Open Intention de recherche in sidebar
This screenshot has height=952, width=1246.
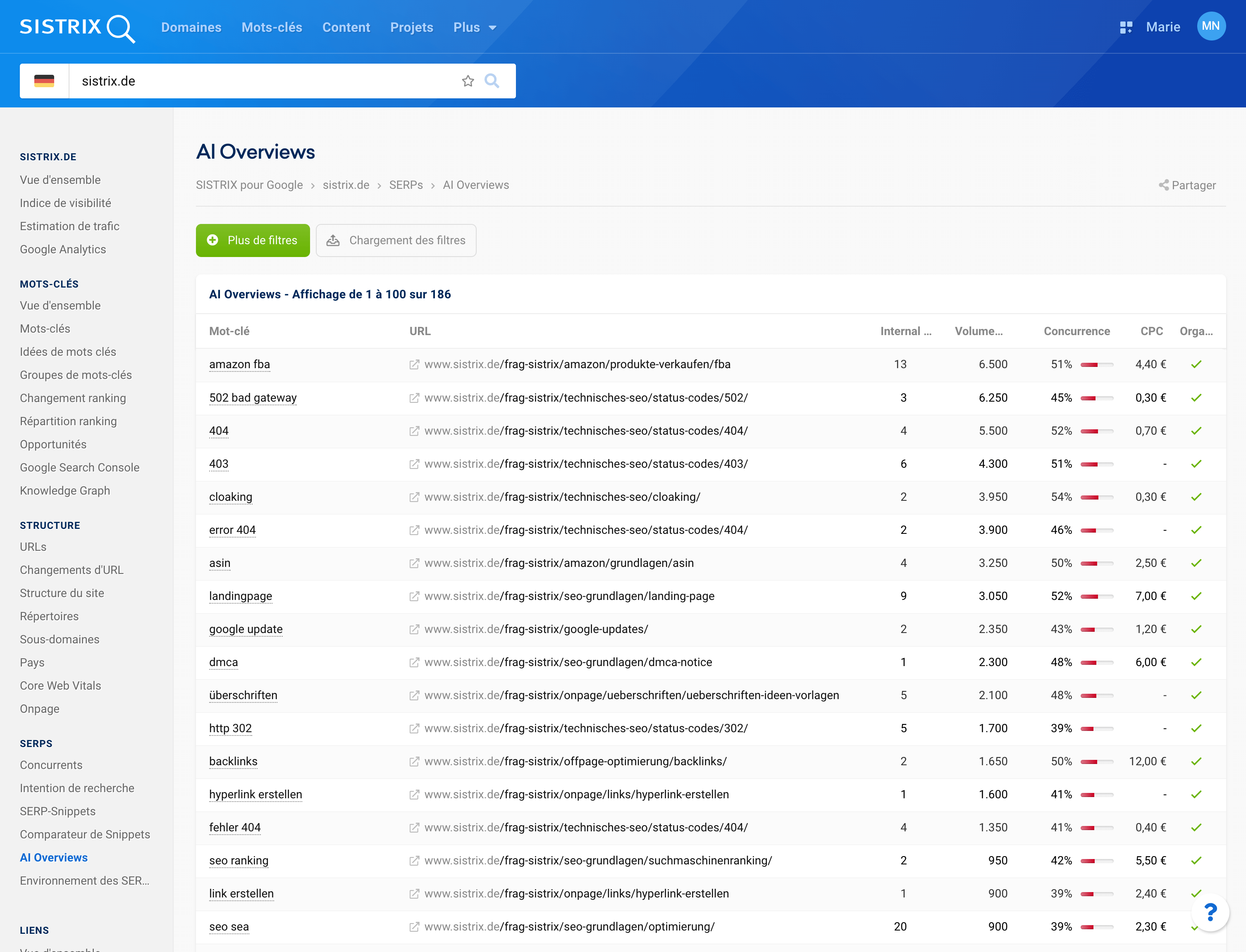point(77,788)
